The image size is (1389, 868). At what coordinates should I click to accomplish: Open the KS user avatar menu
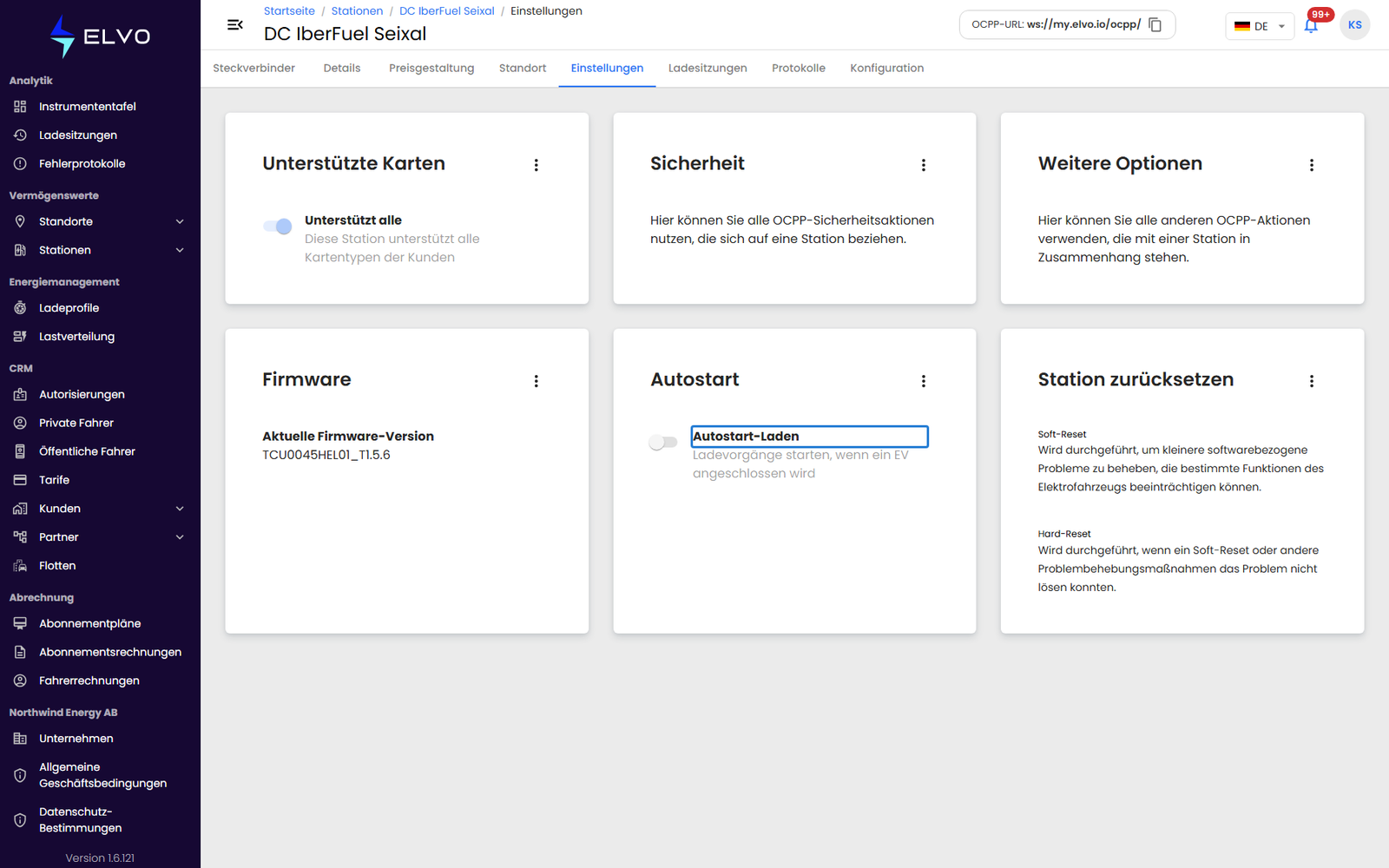[1354, 25]
